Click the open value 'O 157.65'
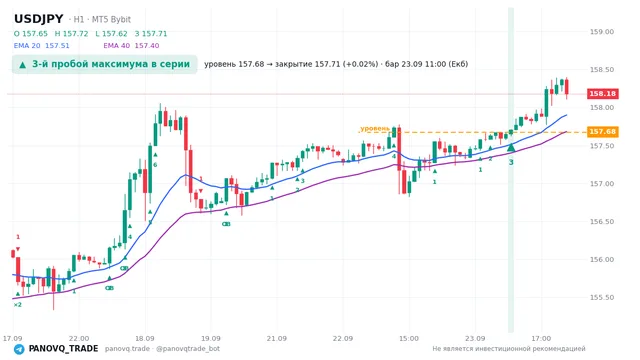Viewport: 640px width, 360px height. point(31,33)
